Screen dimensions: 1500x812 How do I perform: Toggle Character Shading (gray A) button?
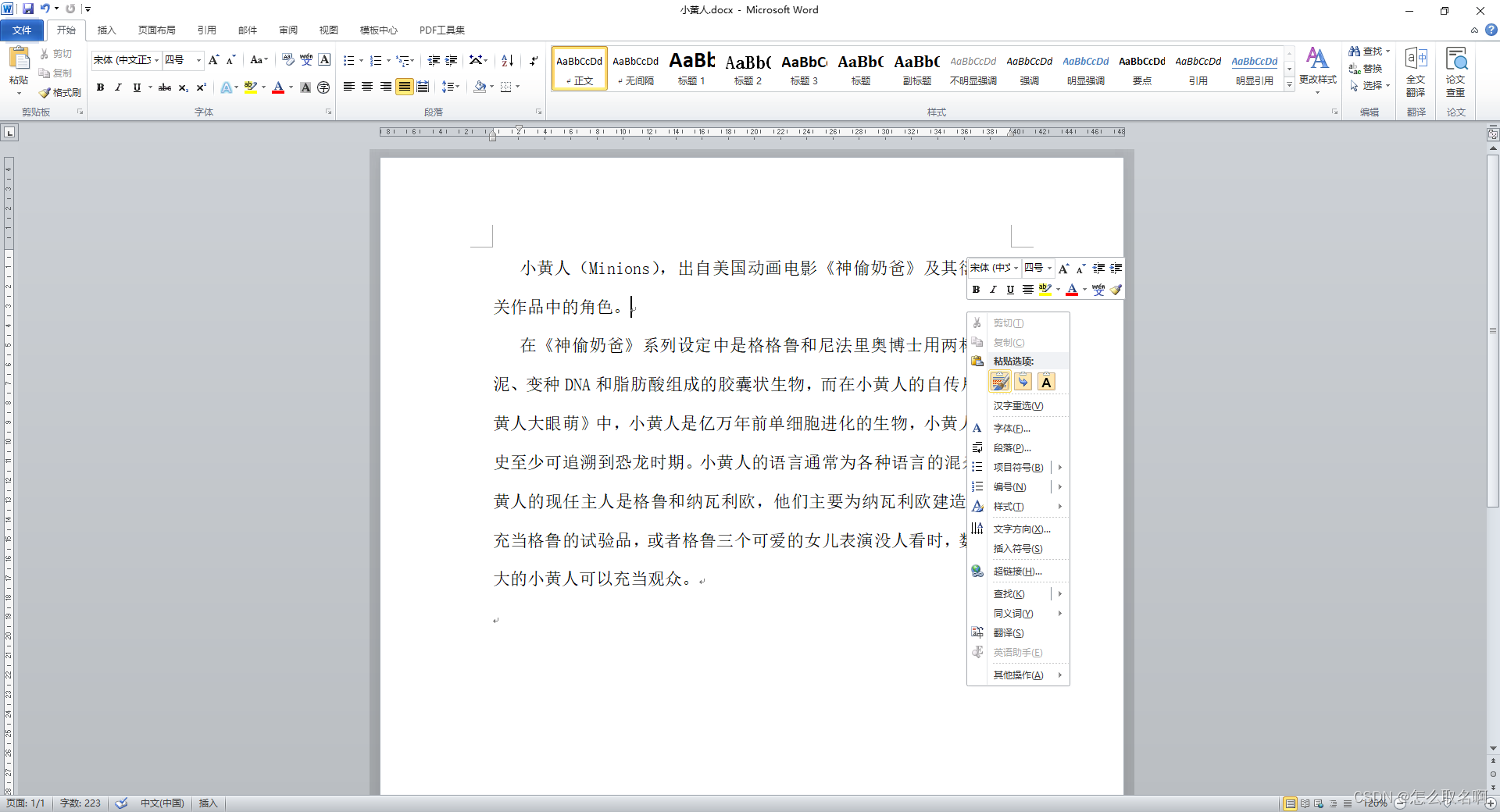pyautogui.click(x=305, y=87)
